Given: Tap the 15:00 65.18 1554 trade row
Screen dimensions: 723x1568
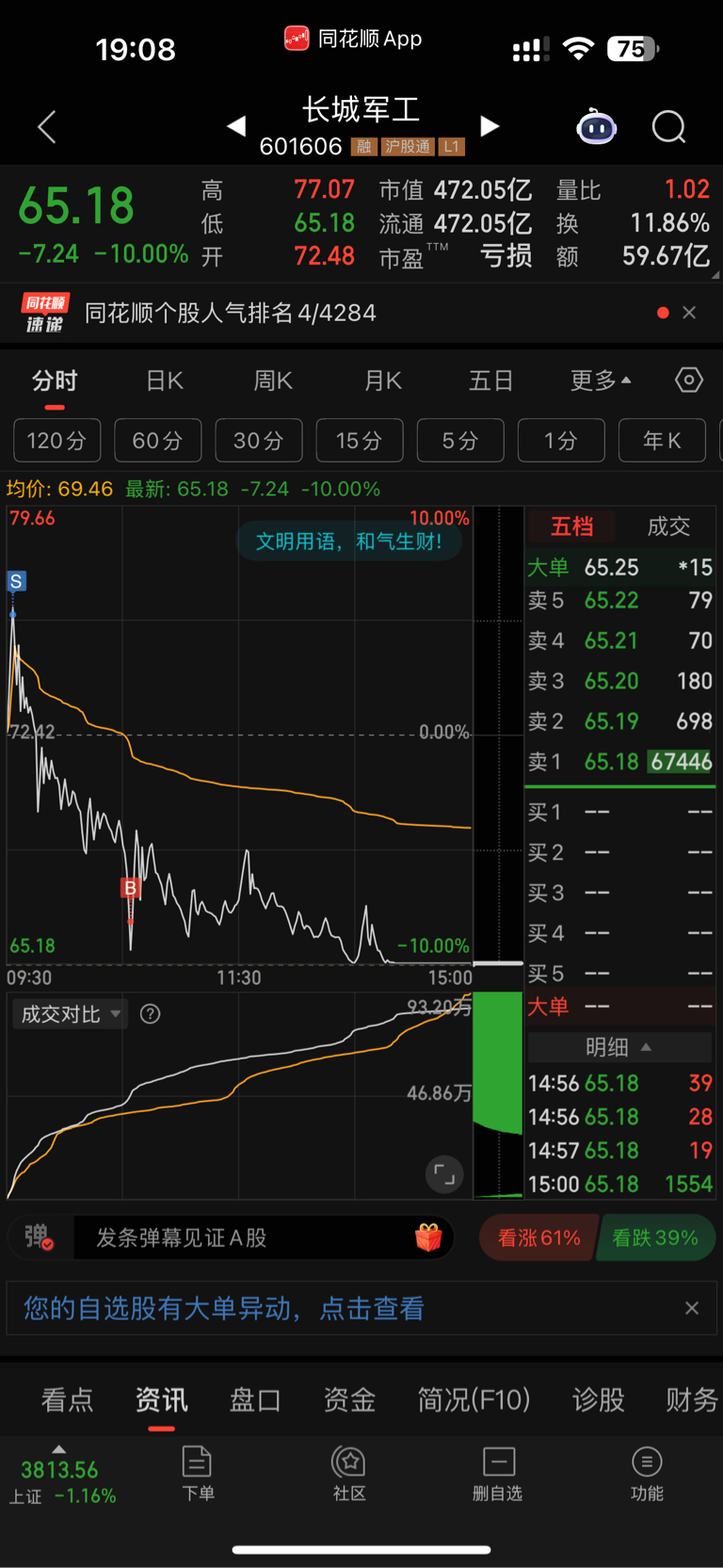Looking at the screenshot, I should tap(619, 1184).
